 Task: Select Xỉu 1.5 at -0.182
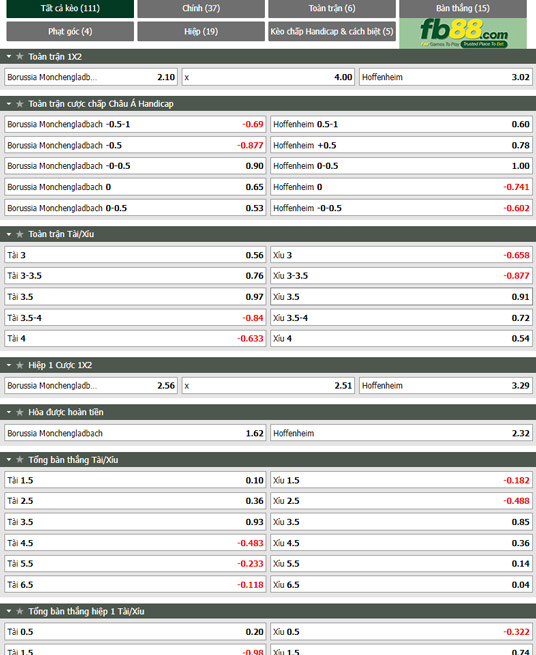pos(401,480)
